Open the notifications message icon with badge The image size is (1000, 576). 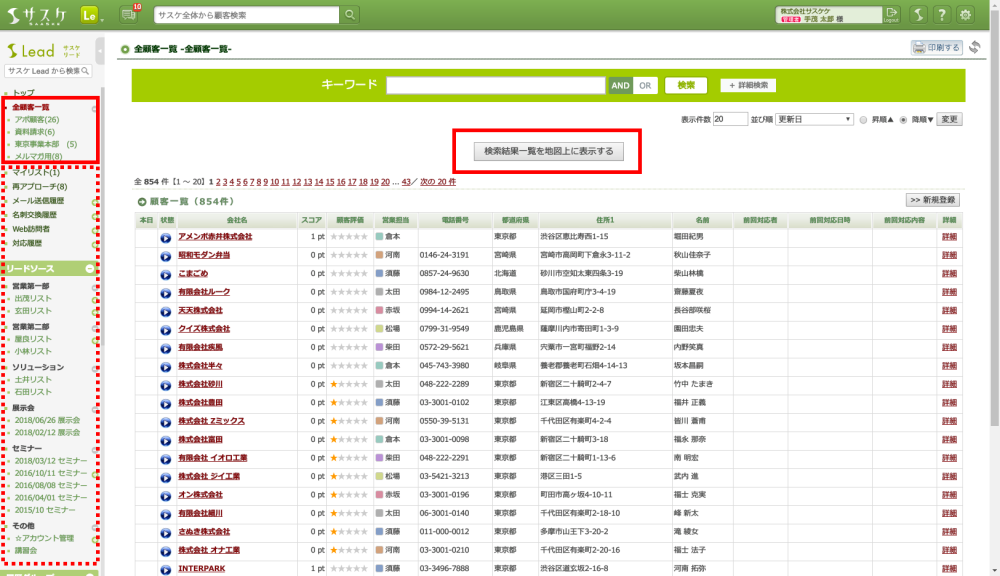[x=129, y=14]
